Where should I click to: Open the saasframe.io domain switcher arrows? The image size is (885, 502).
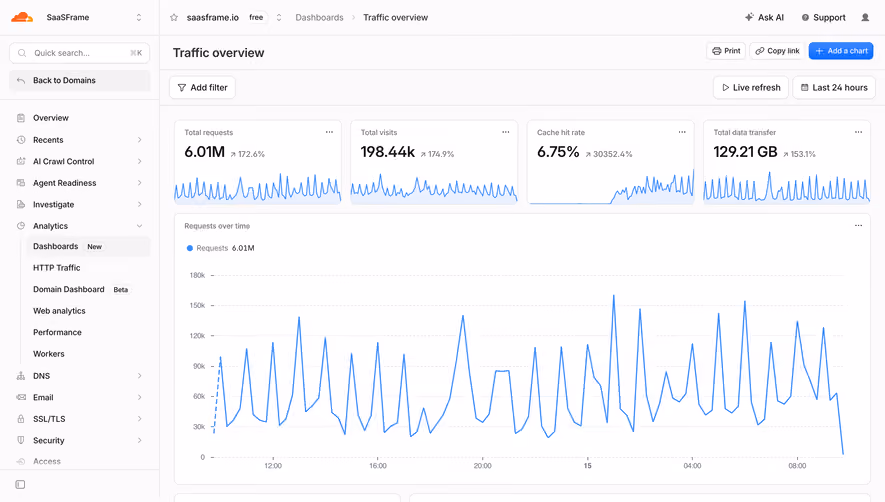279,18
